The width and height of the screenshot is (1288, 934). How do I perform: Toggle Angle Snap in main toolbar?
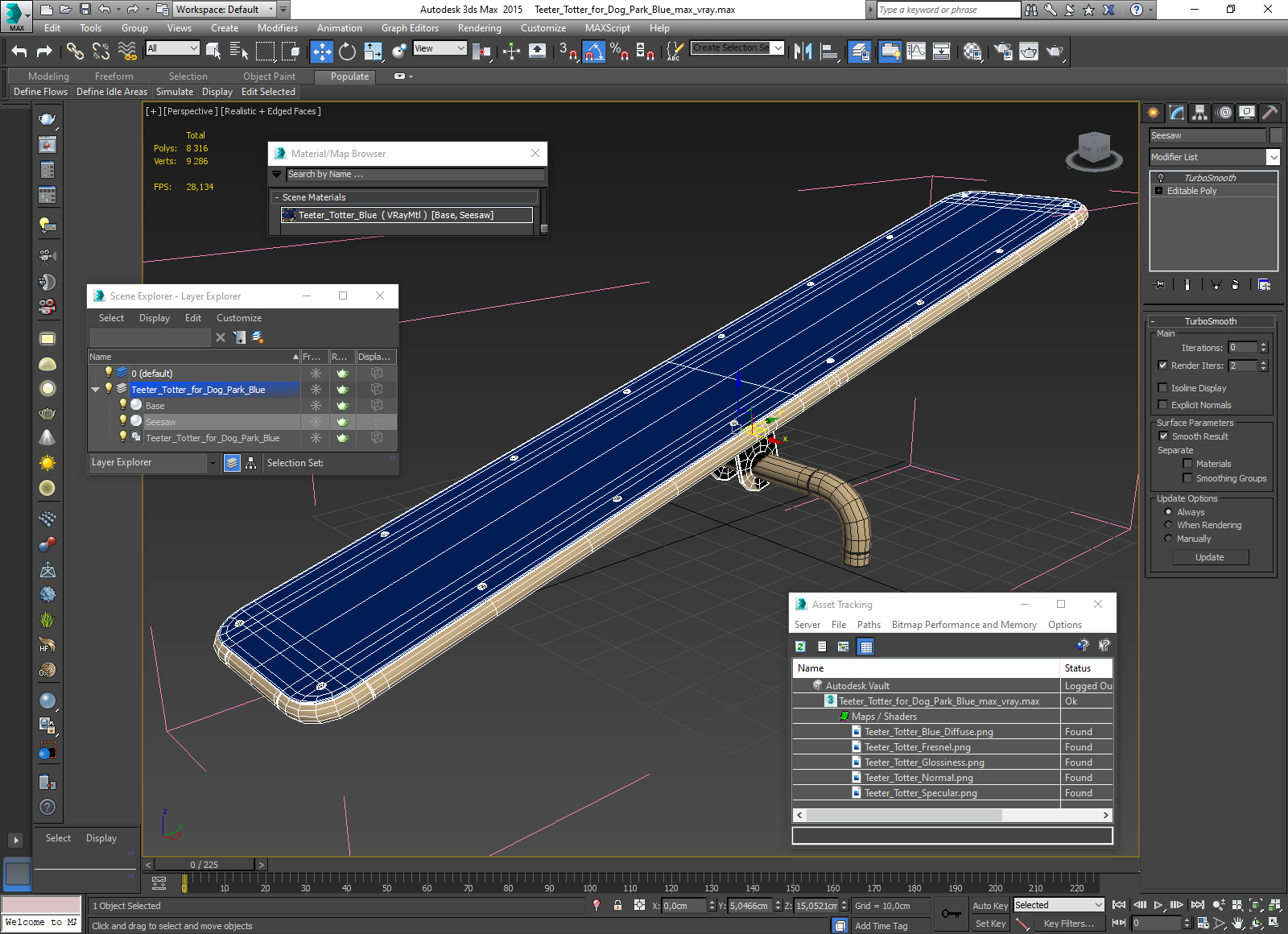[593, 52]
